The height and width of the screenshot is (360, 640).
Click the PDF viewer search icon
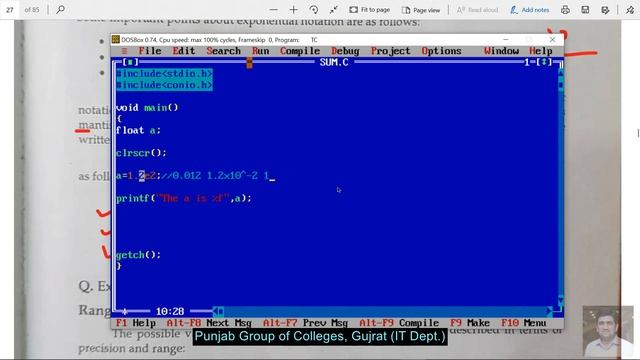pyautogui.click(x=60, y=9)
